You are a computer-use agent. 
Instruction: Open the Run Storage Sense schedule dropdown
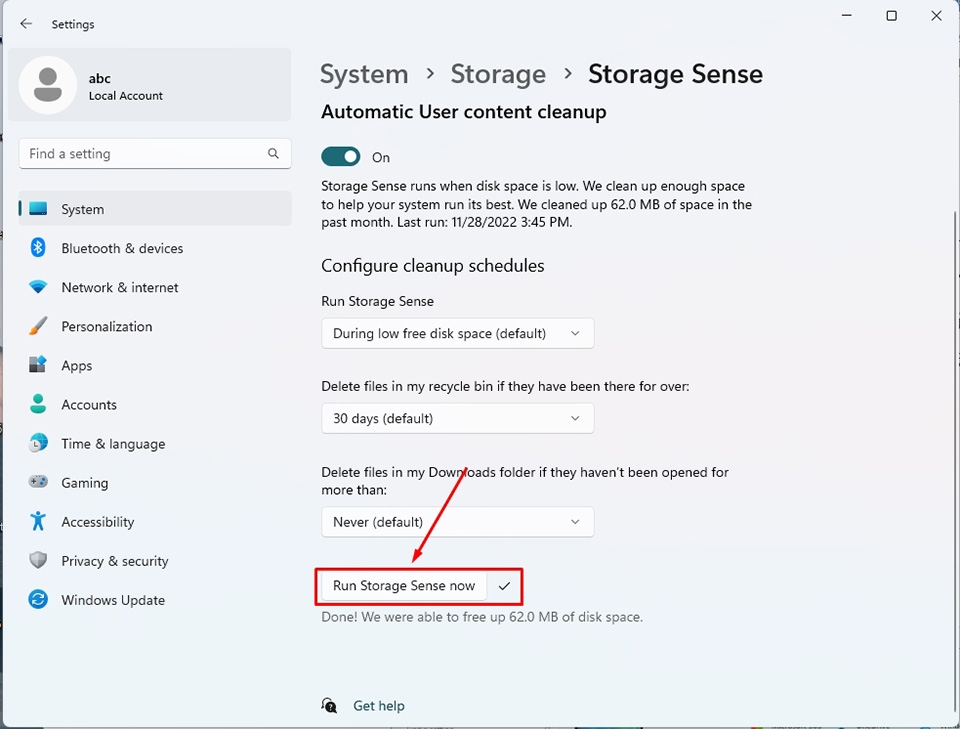tap(457, 334)
